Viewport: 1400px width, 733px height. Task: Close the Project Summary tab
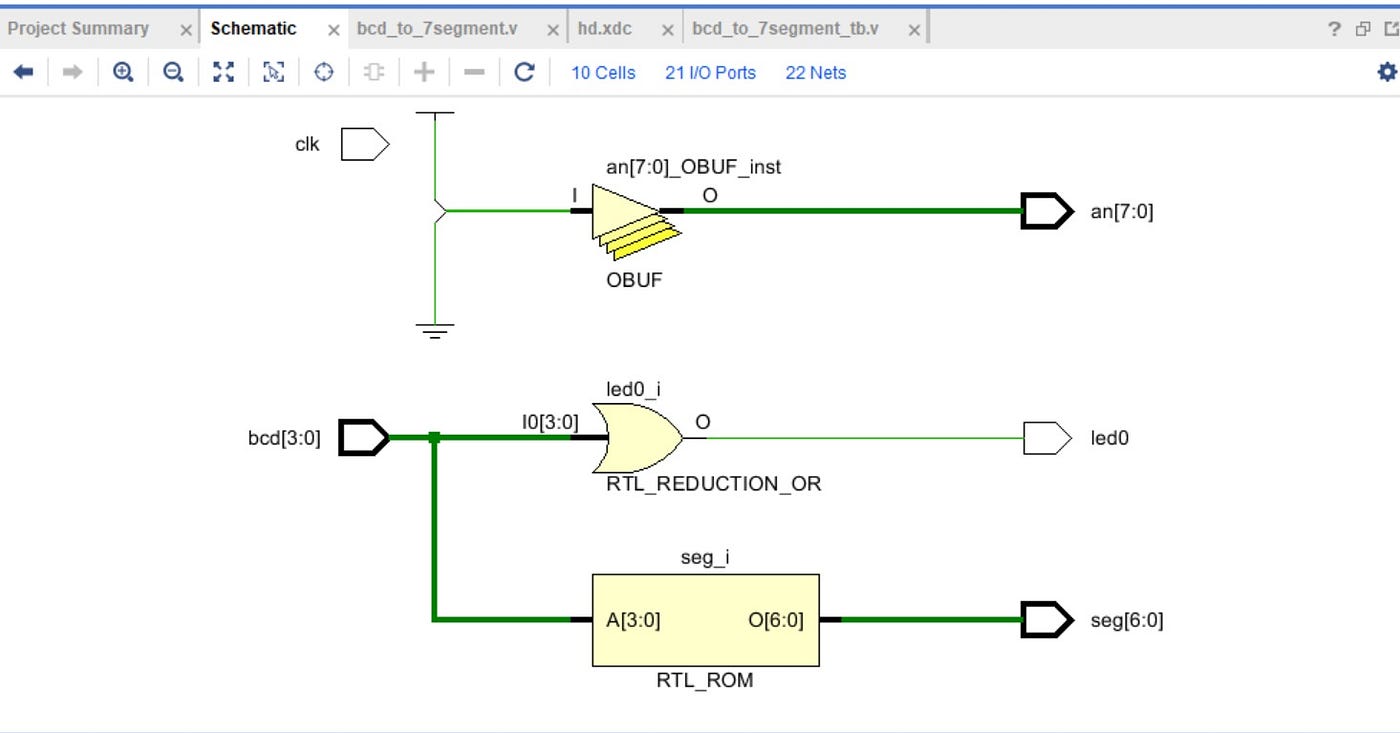[x=185, y=30]
